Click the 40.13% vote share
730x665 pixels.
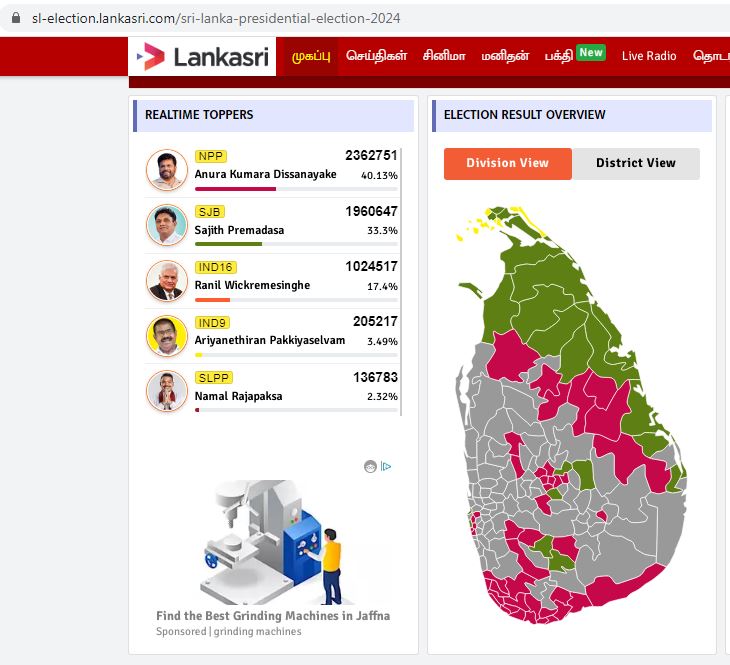pyautogui.click(x=379, y=176)
